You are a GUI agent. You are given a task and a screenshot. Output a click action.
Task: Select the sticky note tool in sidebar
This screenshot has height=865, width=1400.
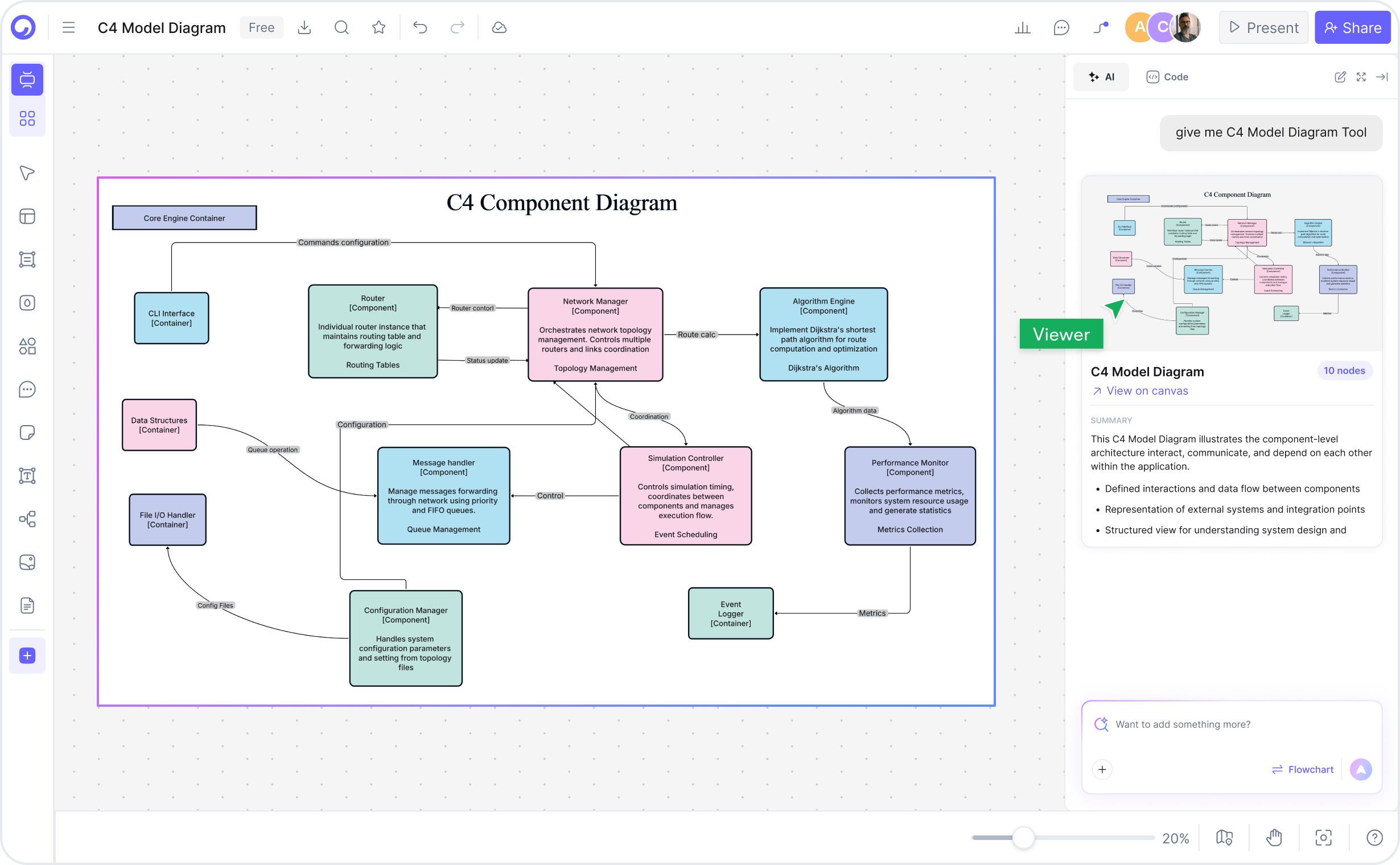[27, 432]
